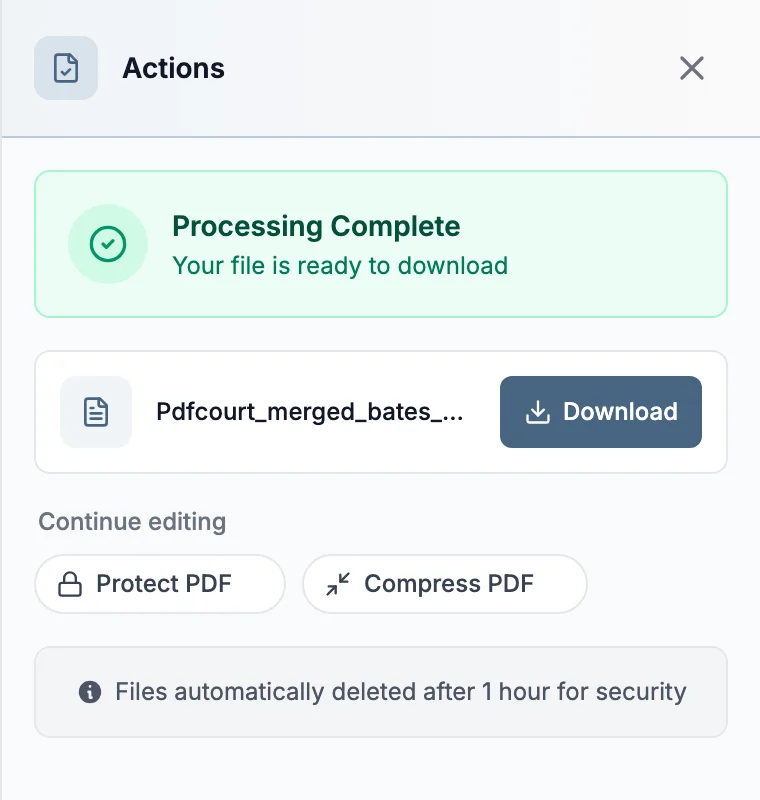Download the merged bates PDF file
760x800 pixels.
(600, 412)
